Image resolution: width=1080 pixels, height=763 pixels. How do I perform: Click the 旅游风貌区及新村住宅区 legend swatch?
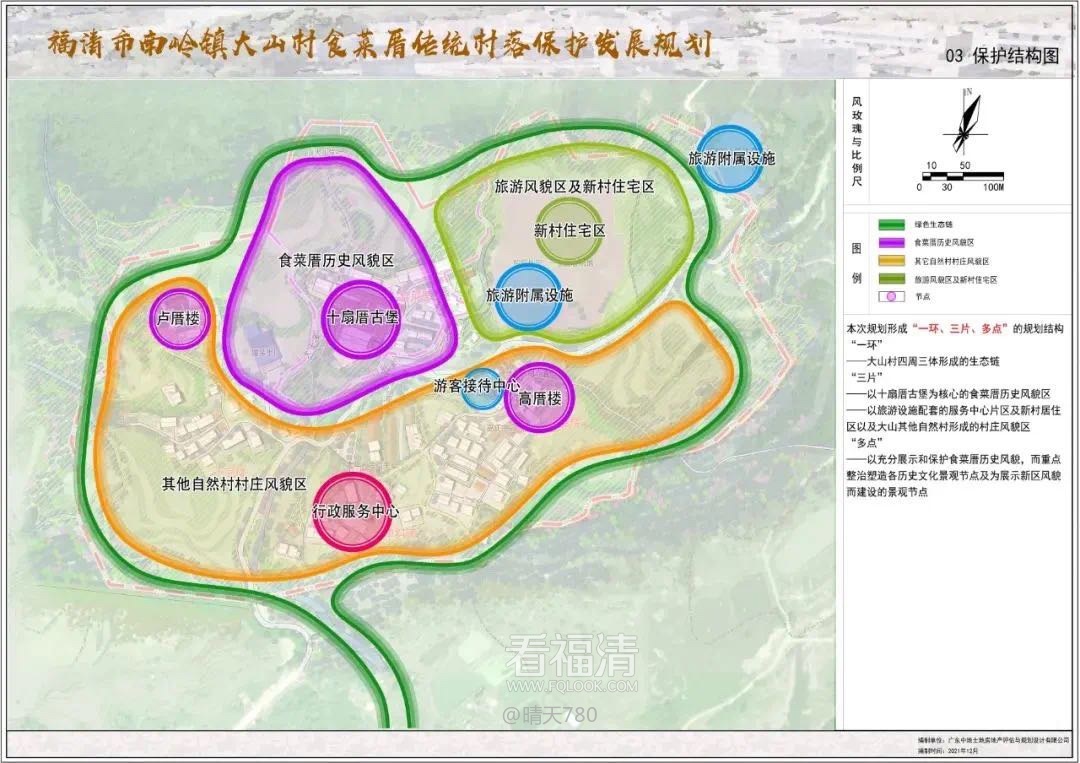(x=883, y=280)
